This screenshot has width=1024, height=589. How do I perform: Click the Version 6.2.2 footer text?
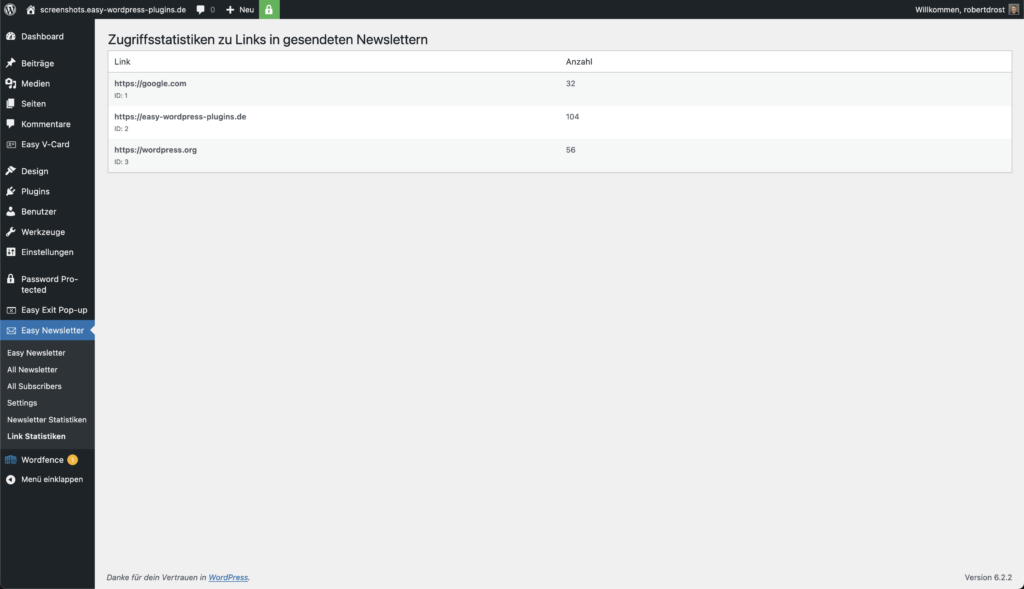[x=988, y=577]
